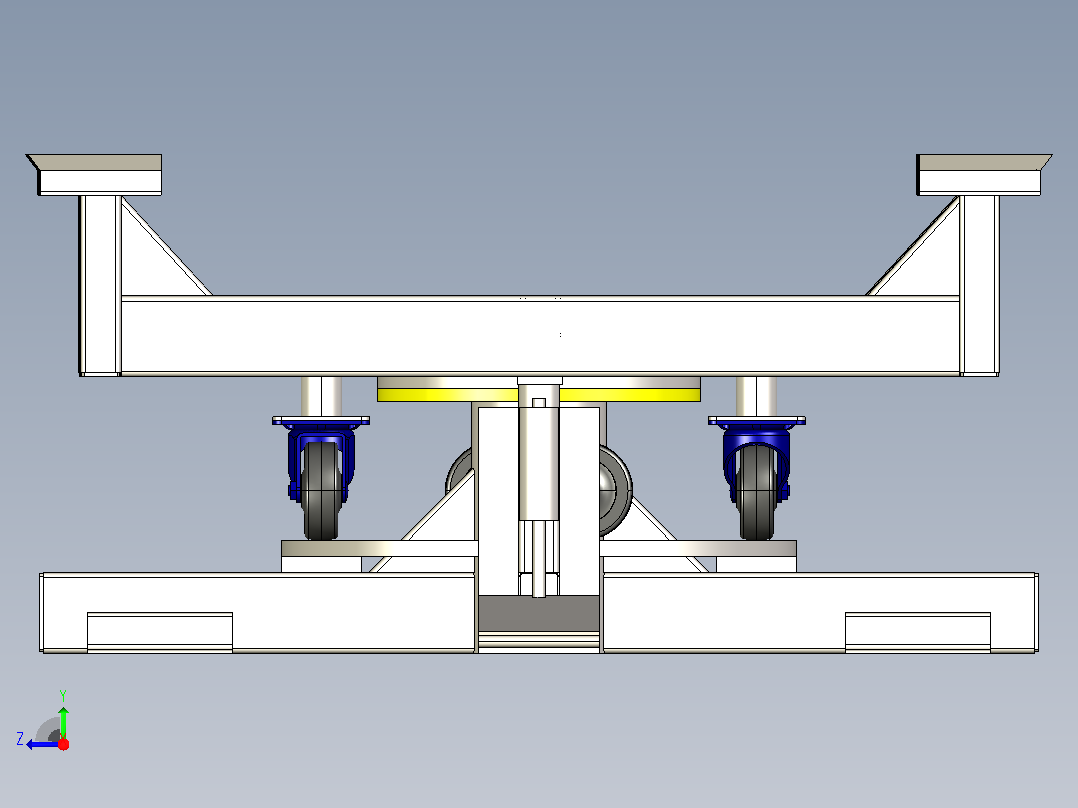Click the blue Z axis arrow of the triad
Viewport: 1078px width, 808px height.
(x=41, y=744)
